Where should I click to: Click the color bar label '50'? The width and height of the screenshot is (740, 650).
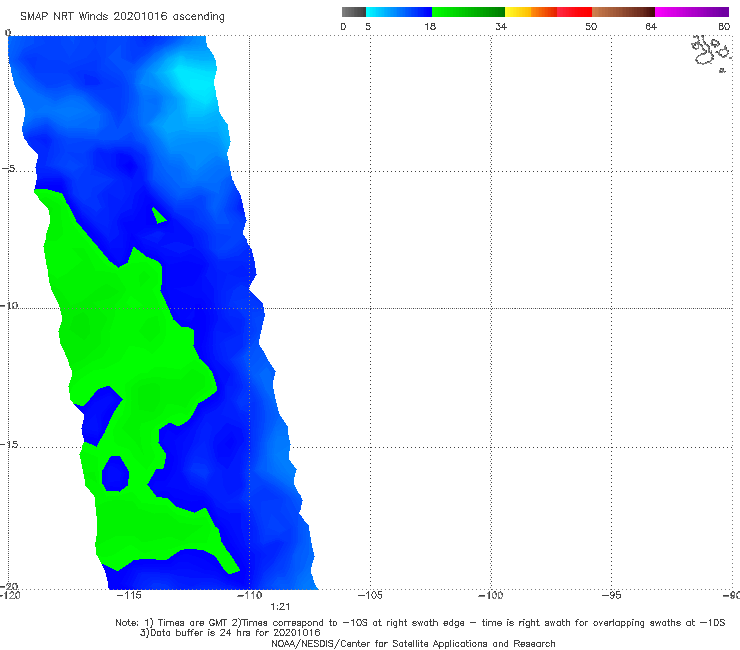pyautogui.click(x=591, y=26)
